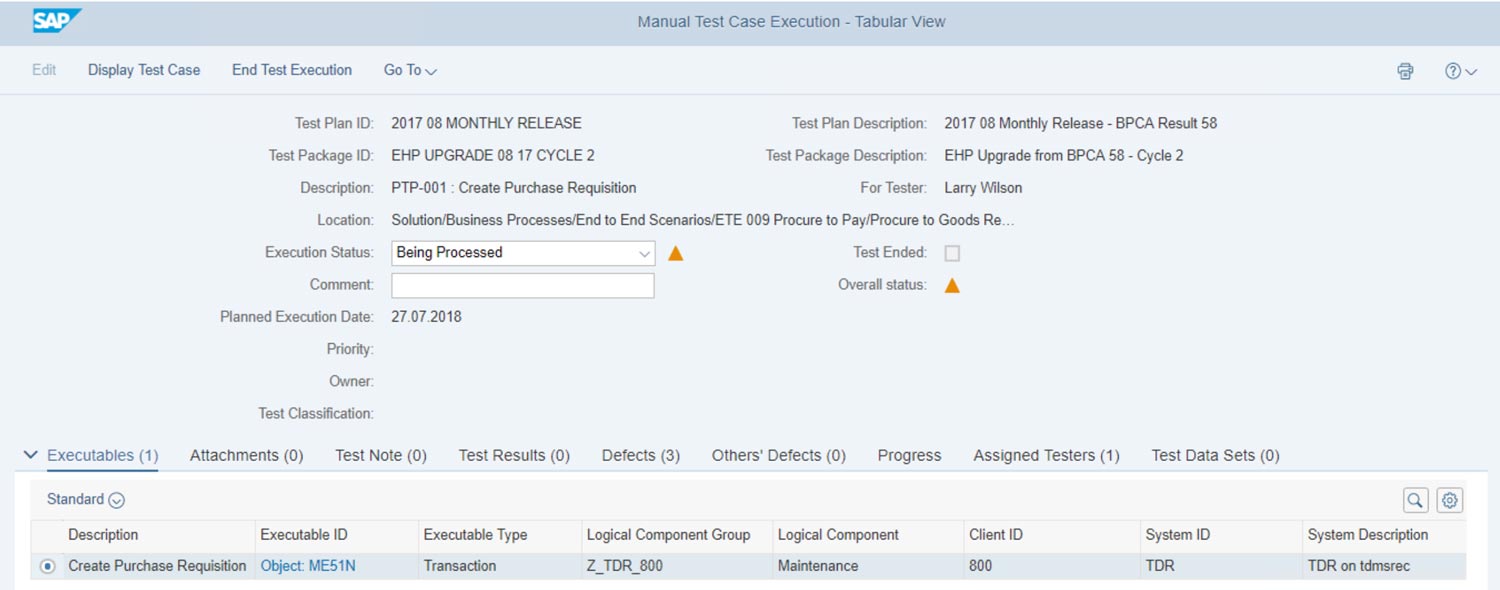Click the orange Execution Status warning triangle

(x=675, y=253)
